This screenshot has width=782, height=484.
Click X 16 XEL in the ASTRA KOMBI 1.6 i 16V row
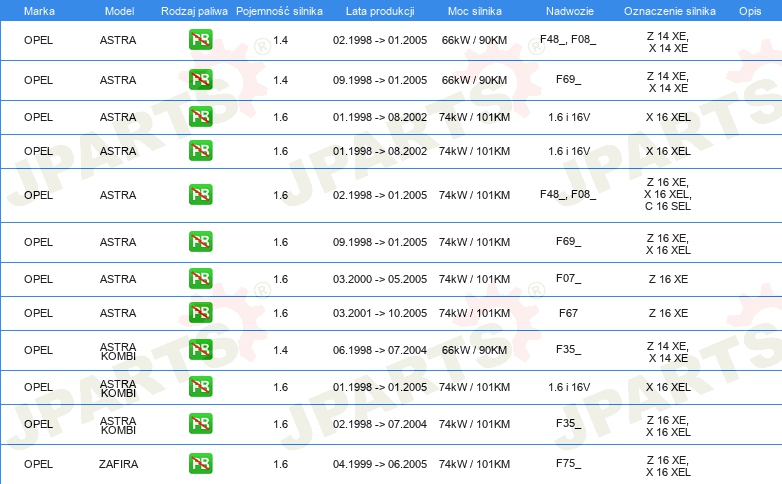(x=668, y=387)
